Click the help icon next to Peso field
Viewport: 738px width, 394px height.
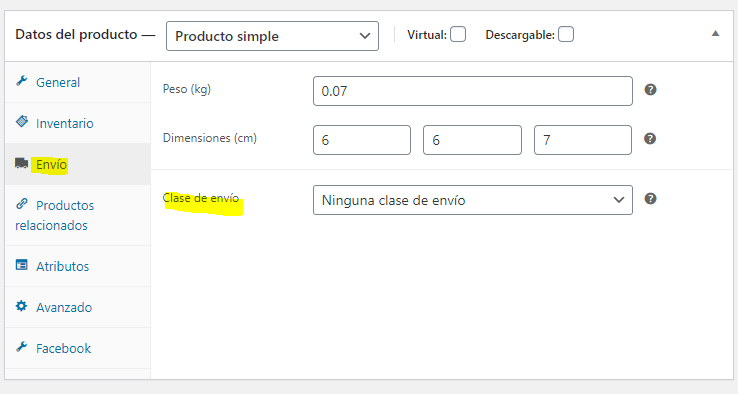650,89
